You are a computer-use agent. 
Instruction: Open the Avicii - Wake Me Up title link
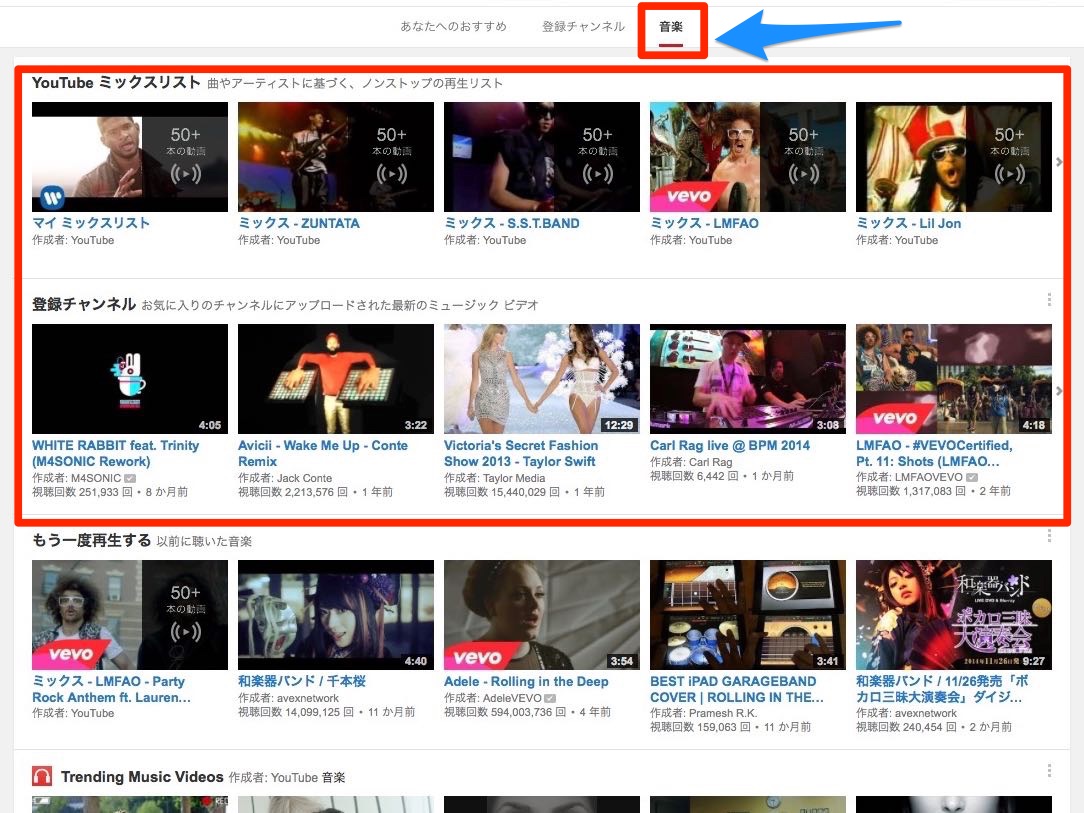click(x=323, y=454)
